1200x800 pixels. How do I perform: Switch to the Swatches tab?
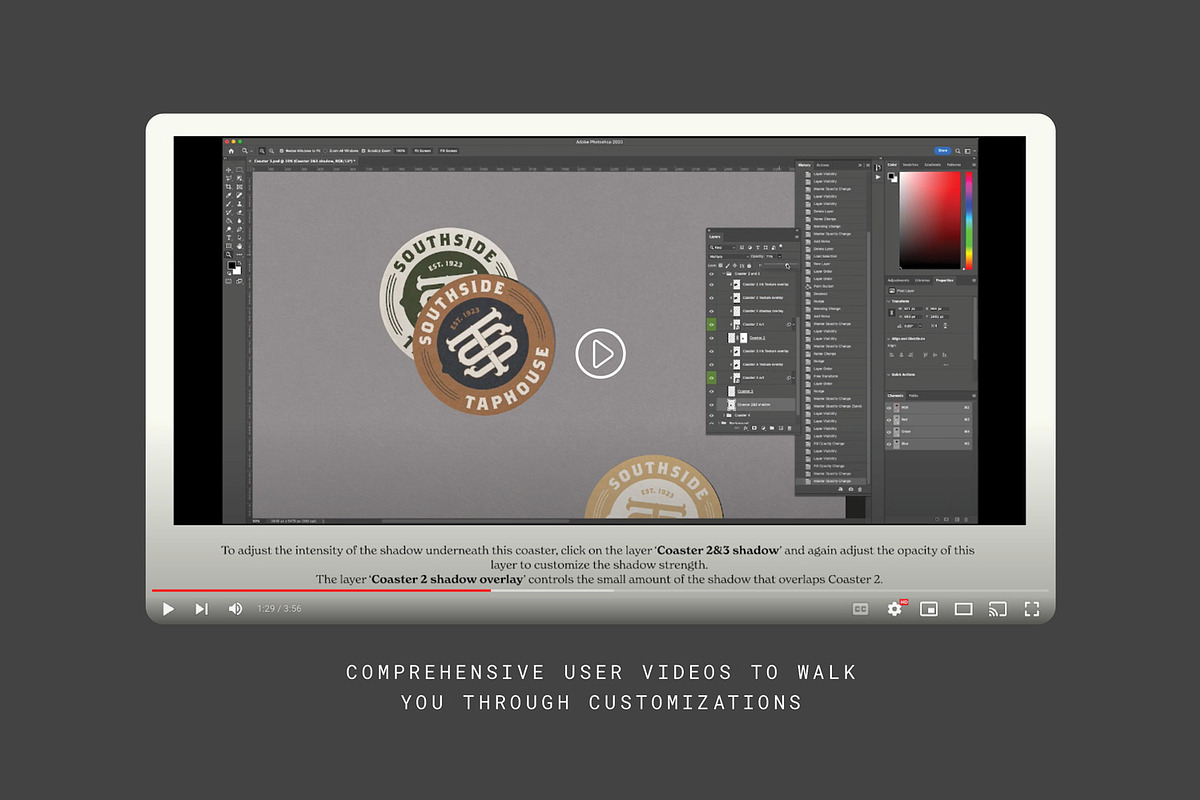[911, 164]
